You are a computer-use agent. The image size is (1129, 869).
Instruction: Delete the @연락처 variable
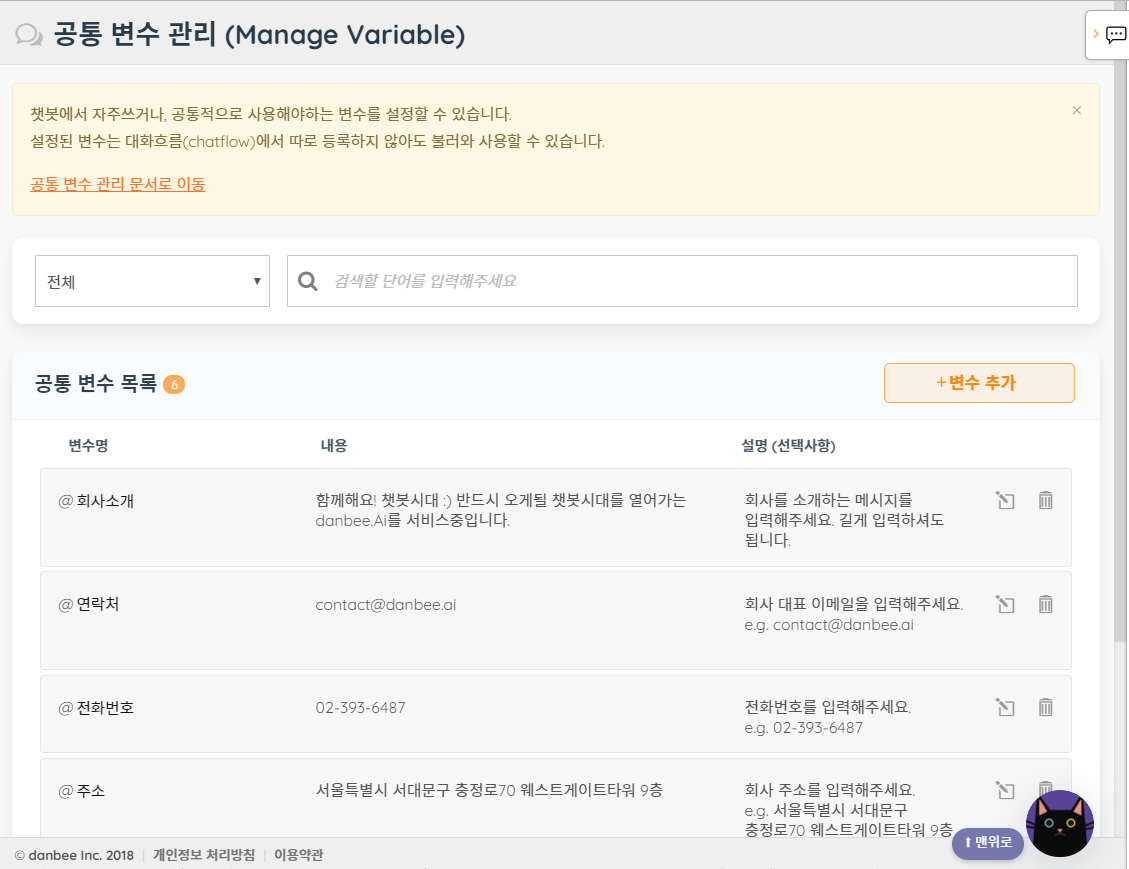click(1045, 604)
